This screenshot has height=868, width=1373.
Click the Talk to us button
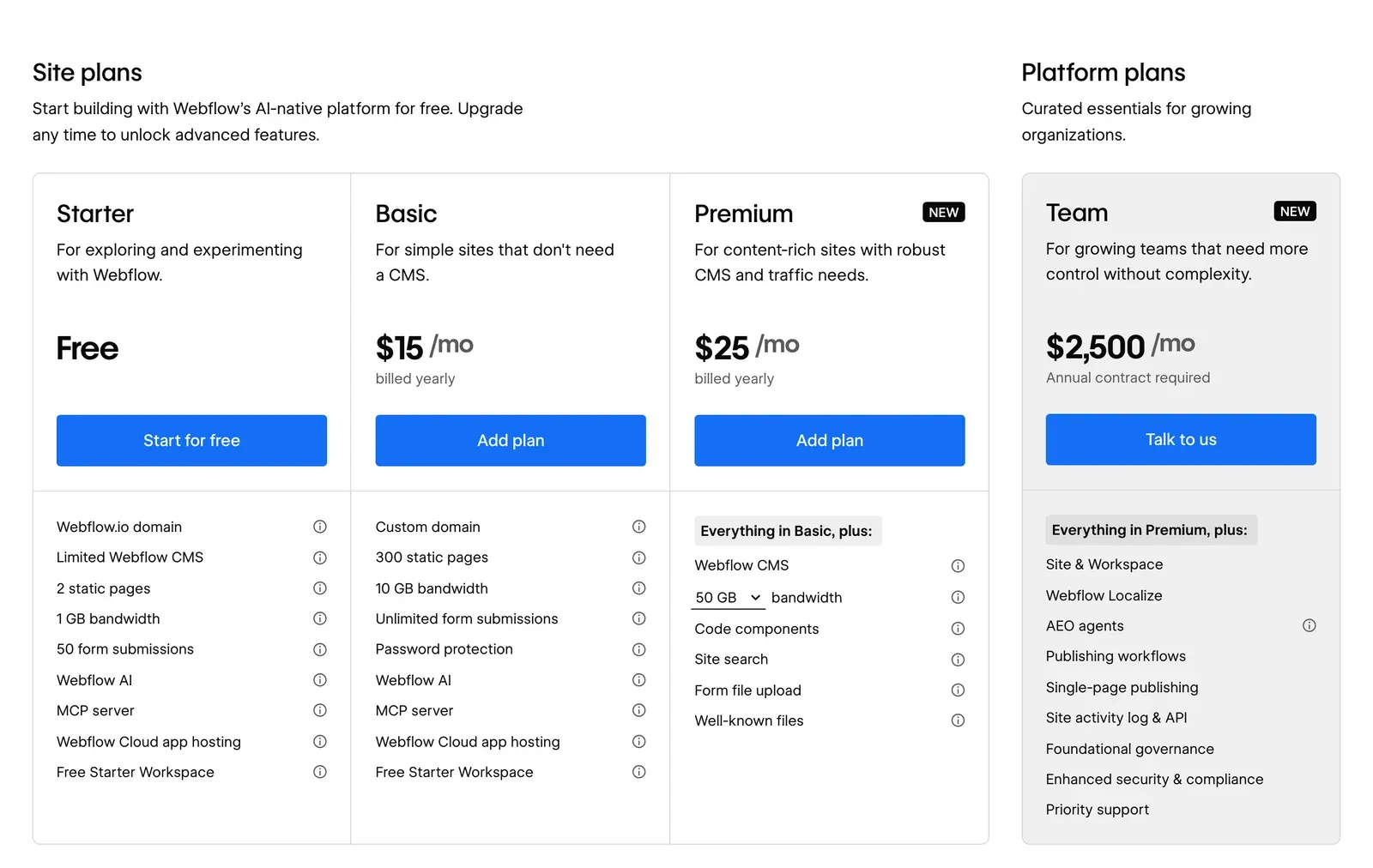(x=1181, y=440)
